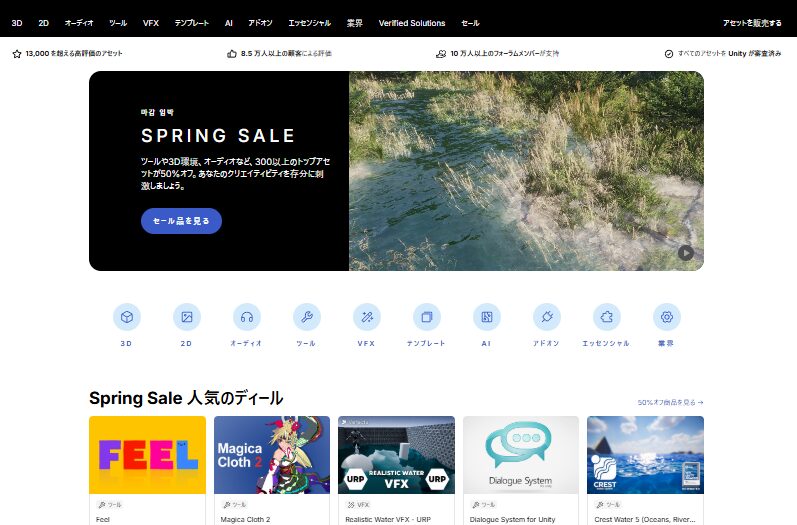Open the オーディオ menu in top navigation
The width and height of the screenshot is (797, 525).
pos(79,23)
